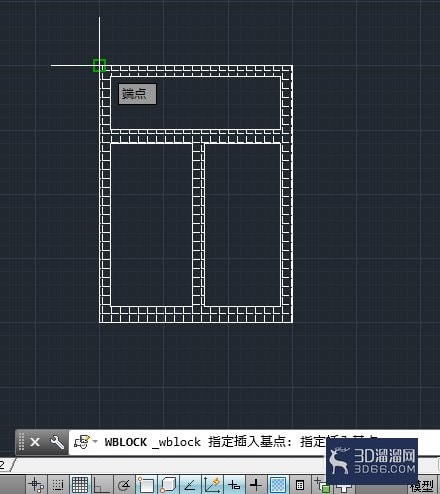440x494 pixels.
Task: Toggle Object Snap Tracking button
Action: [190, 485]
